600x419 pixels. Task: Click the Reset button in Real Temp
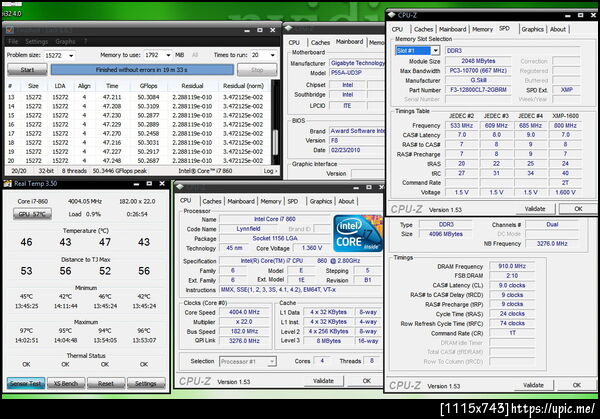tap(106, 383)
